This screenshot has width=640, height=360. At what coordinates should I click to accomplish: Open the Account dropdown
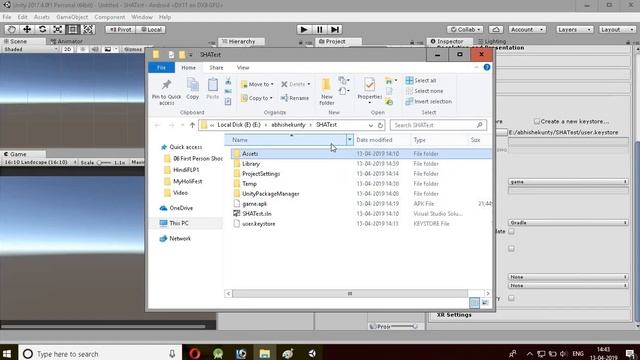point(527,29)
